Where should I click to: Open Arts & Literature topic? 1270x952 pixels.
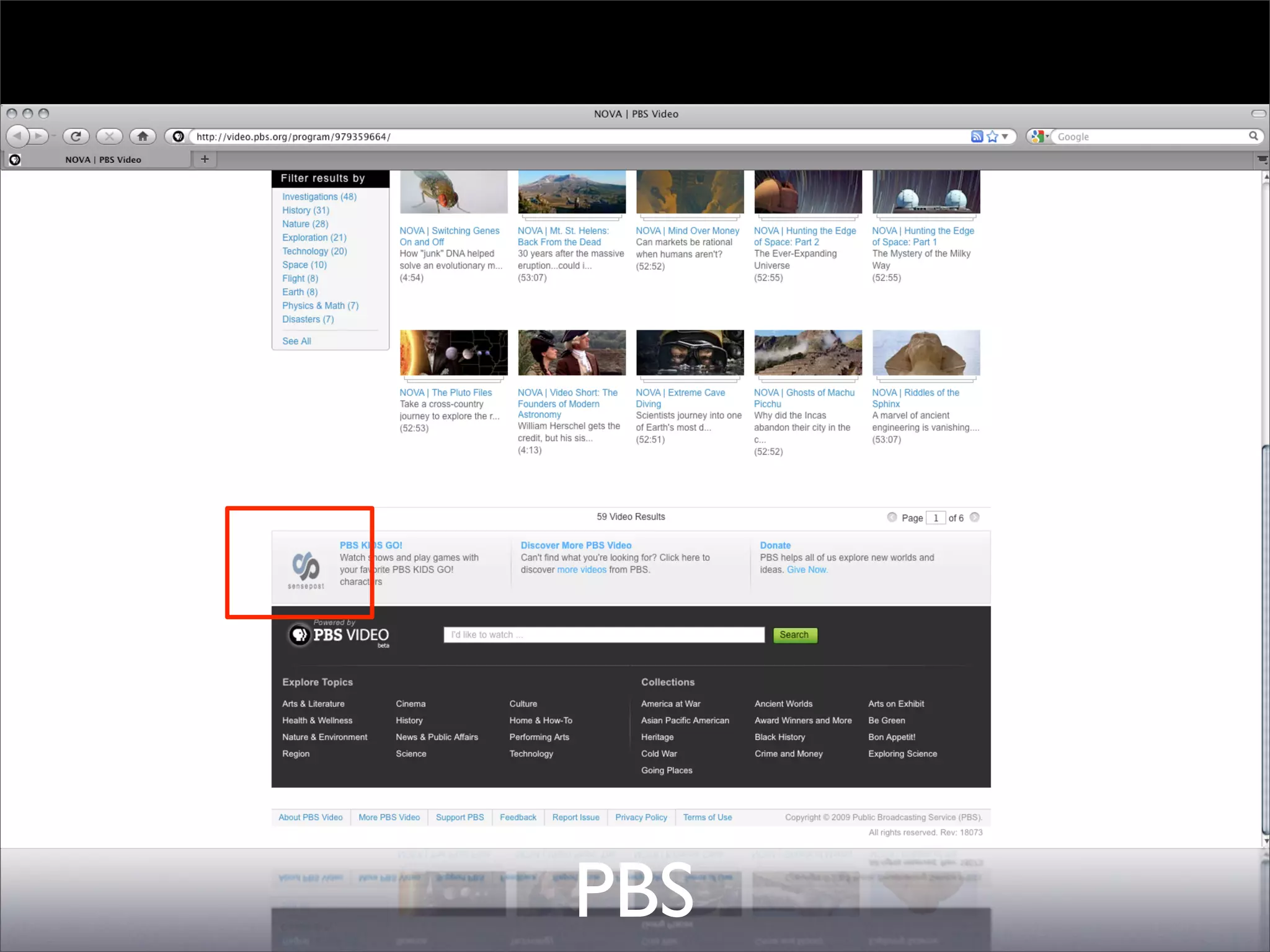(313, 703)
